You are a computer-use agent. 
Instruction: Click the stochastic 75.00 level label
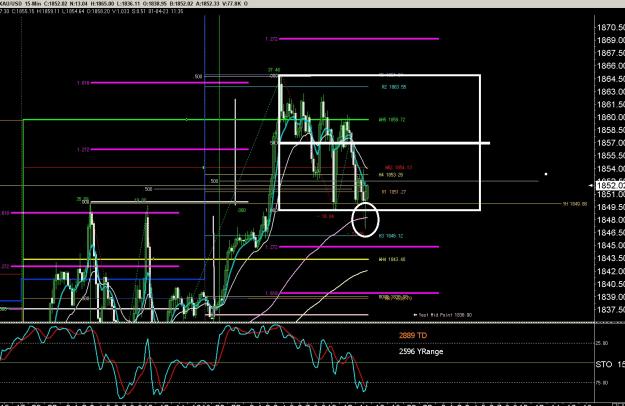coord(602,383)
